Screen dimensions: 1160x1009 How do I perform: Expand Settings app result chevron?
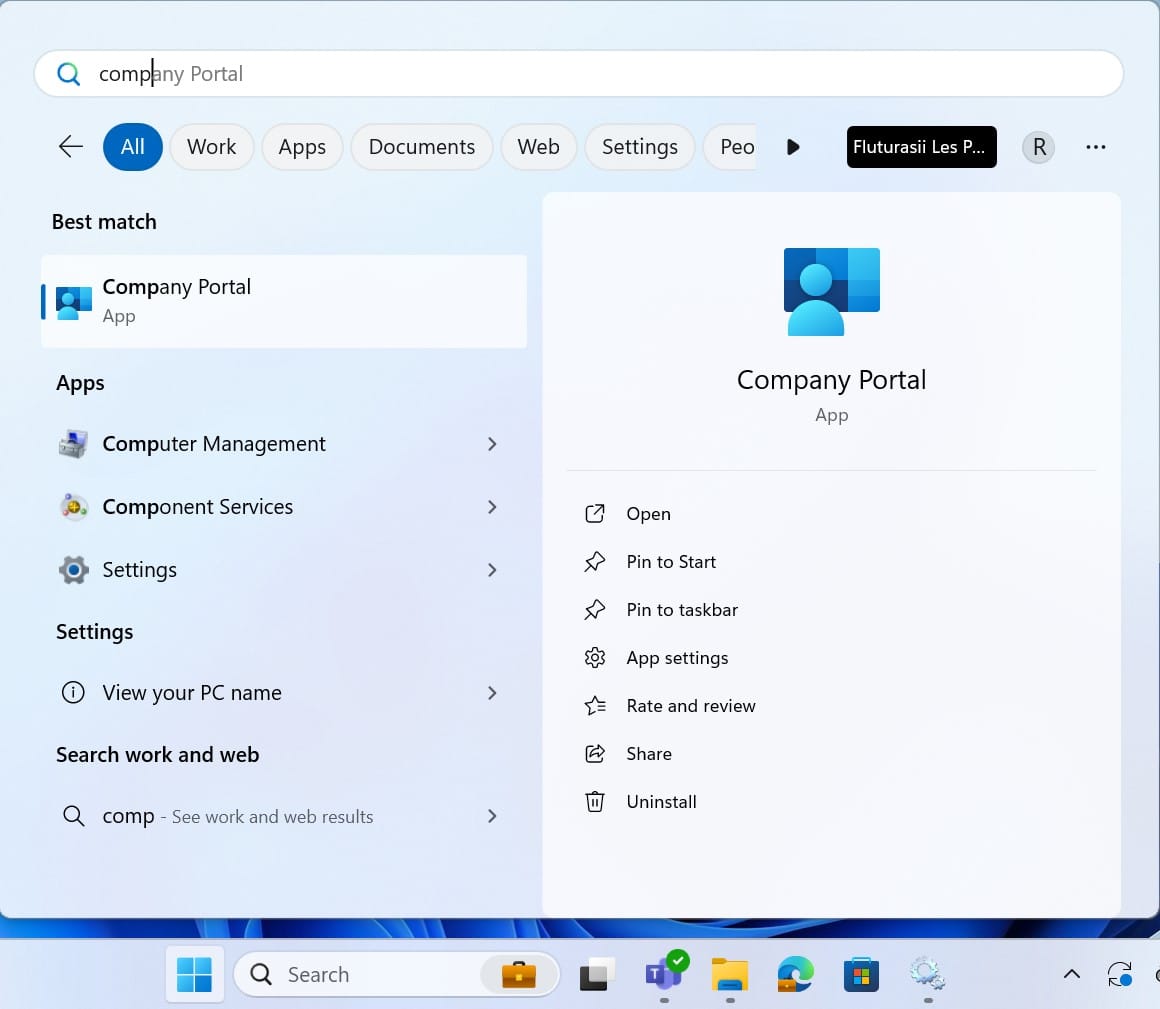pos(492,570)
